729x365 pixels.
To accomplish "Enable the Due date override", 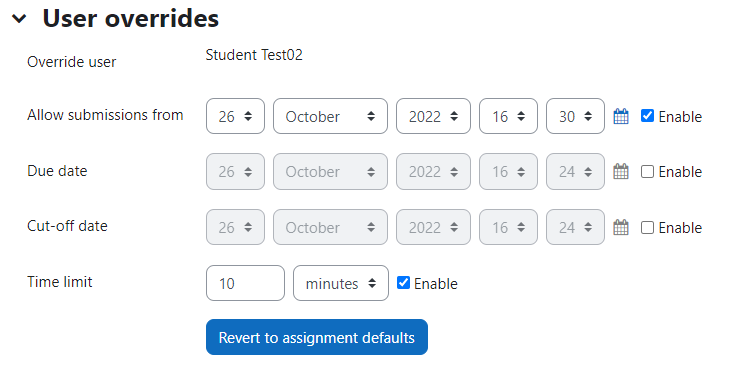I will (x=647, y=172).
